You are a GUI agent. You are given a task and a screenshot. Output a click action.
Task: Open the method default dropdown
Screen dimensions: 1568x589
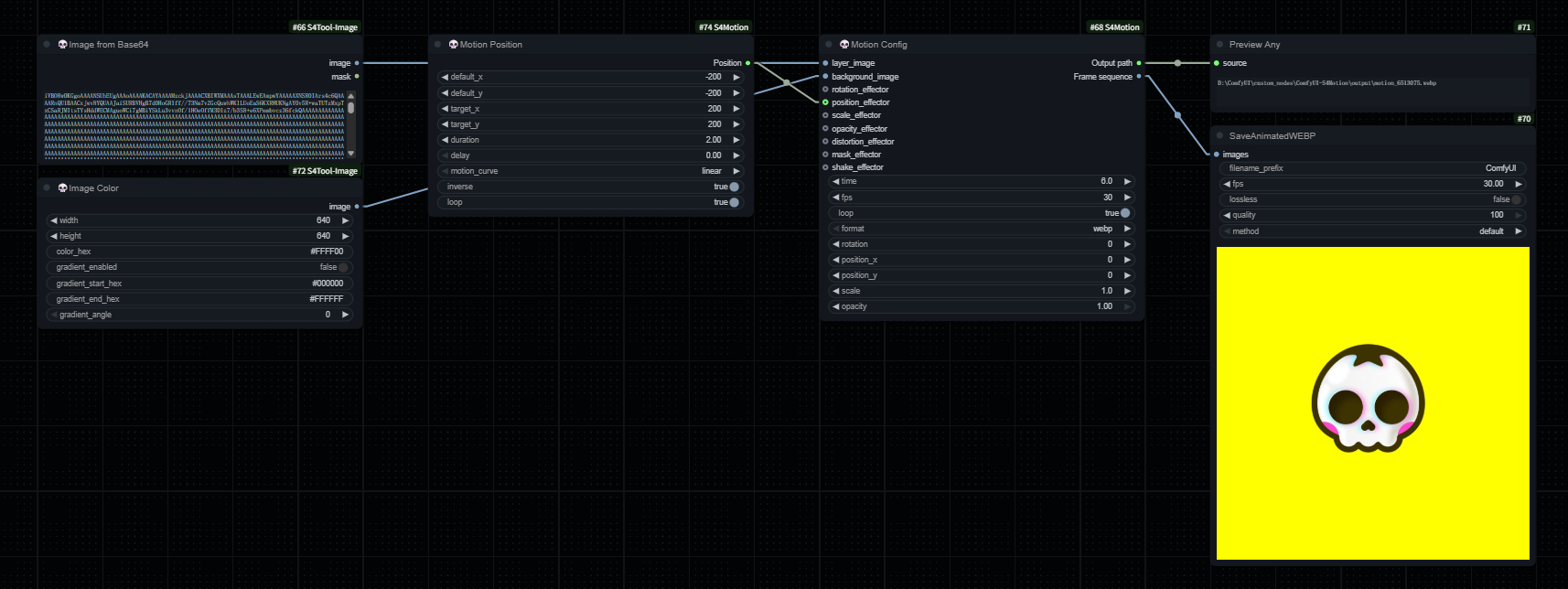click(x=1372, y=231)
